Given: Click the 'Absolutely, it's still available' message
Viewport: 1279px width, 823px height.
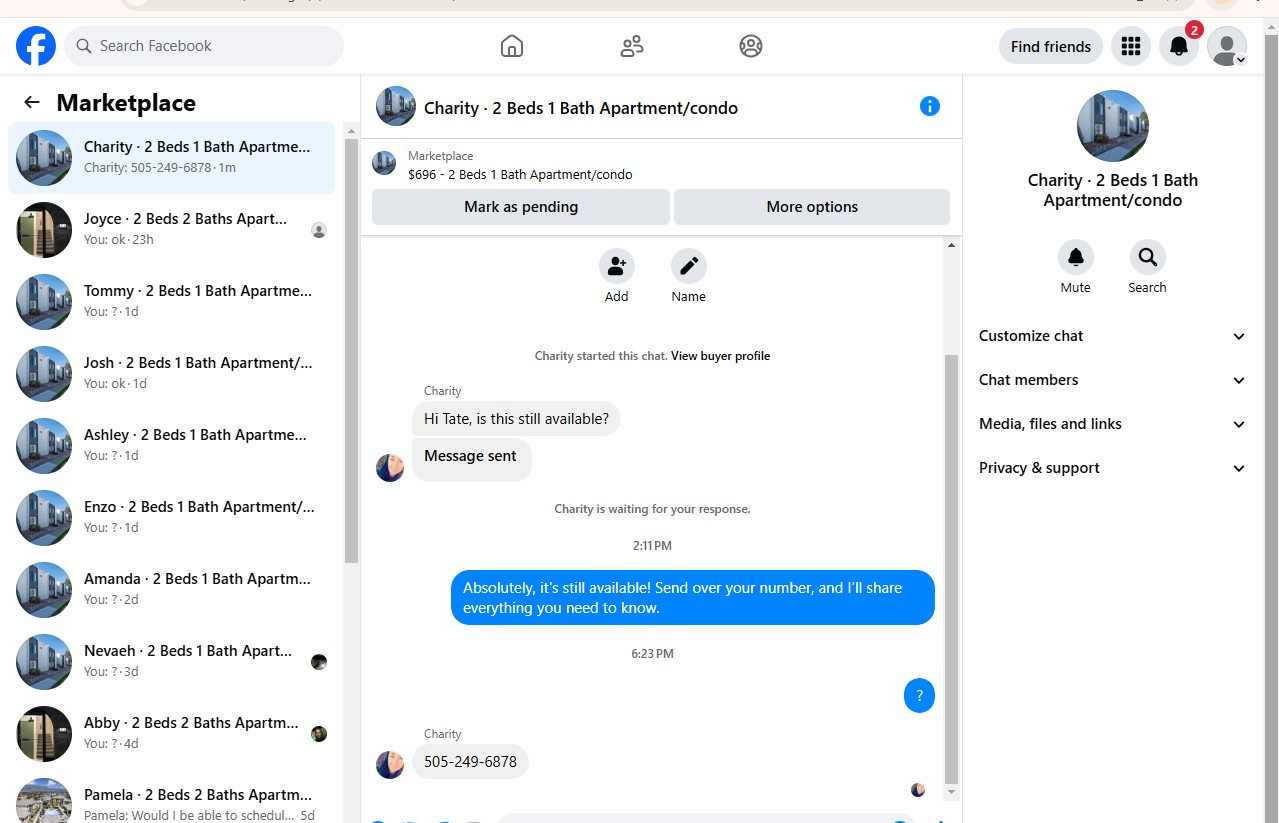Looking at the screenshot, I should [x=693, y=598].
